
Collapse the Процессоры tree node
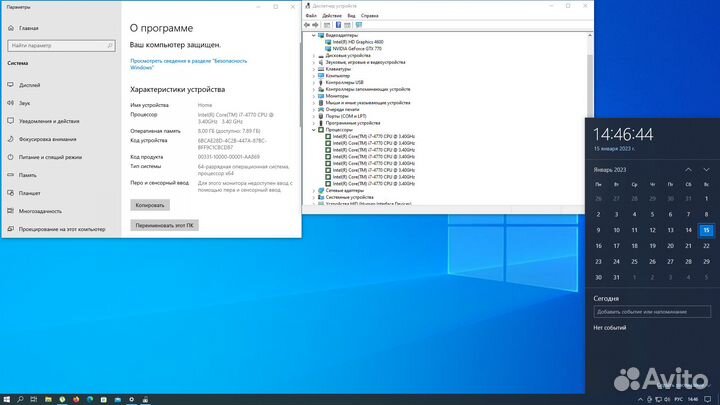315,128
